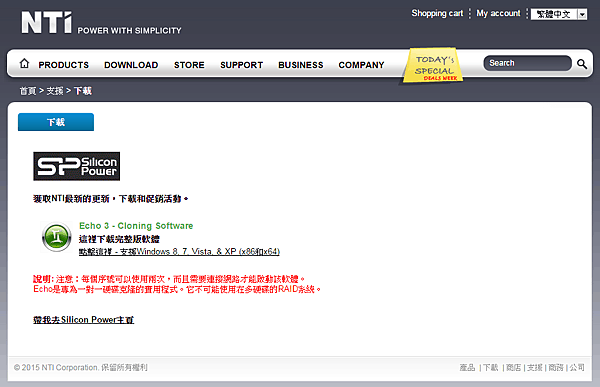Open the language dropdown showing 繁體中文
Image resolution: width=600 pixels, height=387 pixels.
tap(559, 14)
